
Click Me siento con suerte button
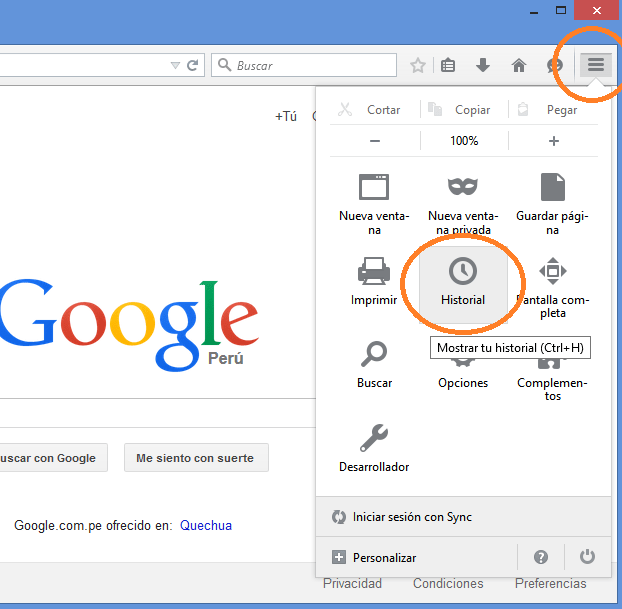coord(196,457)
